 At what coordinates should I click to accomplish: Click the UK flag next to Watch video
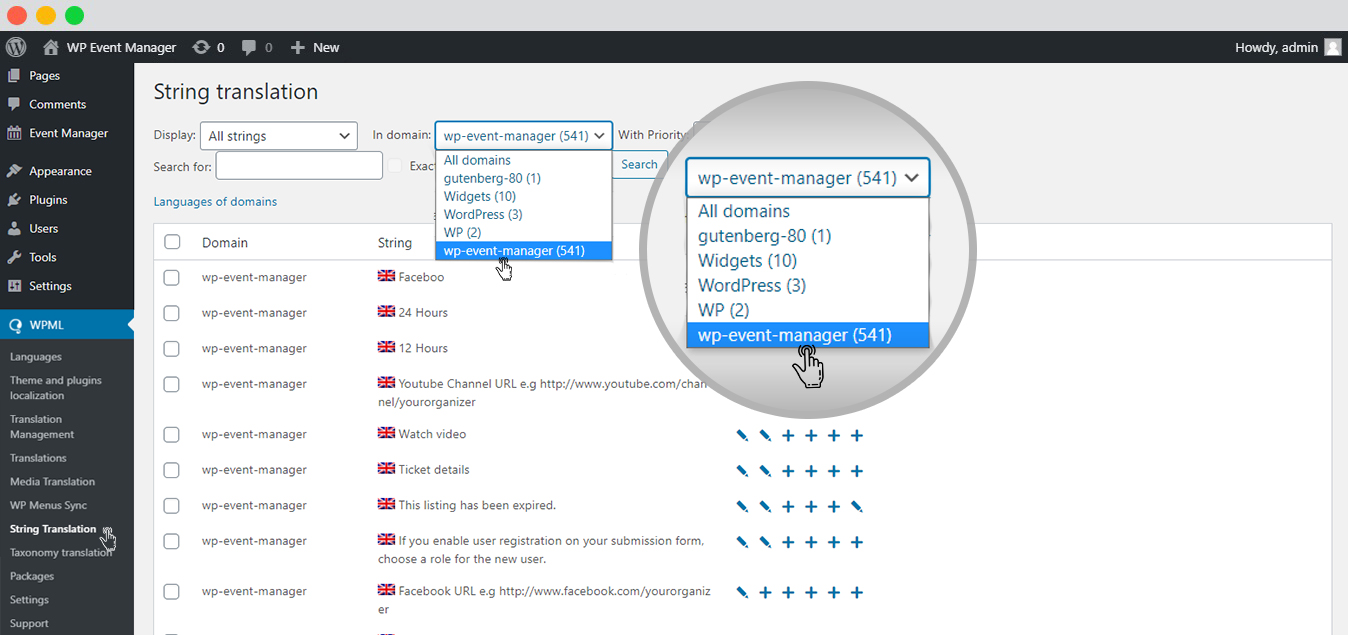point(386,433)
